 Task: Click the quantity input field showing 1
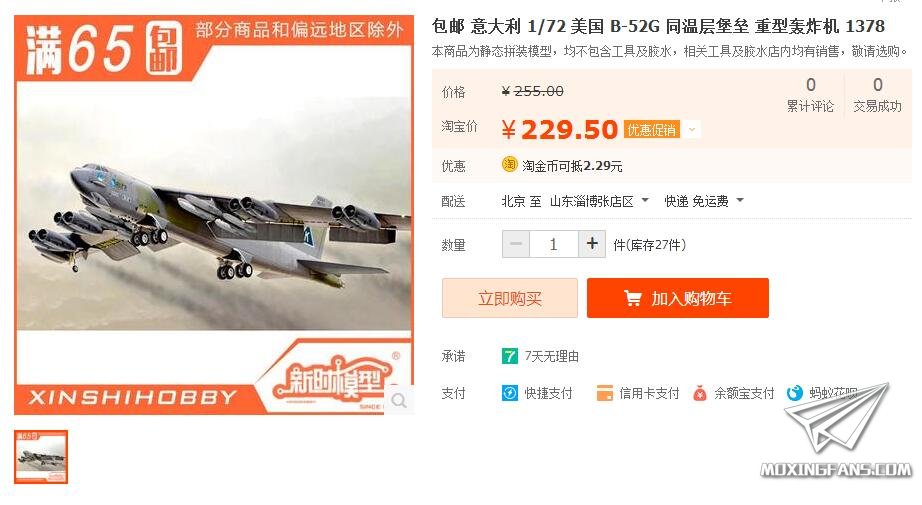click(x=554, y=244)
